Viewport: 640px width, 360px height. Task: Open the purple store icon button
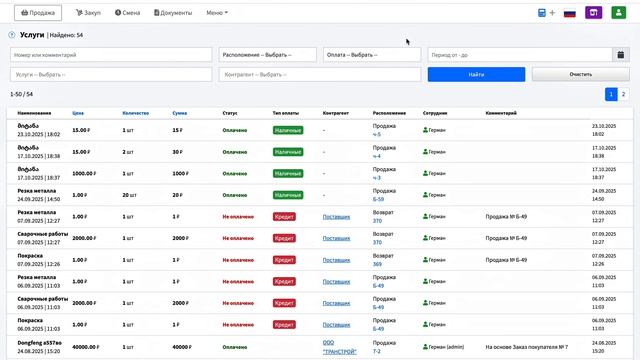pos(593,13)
